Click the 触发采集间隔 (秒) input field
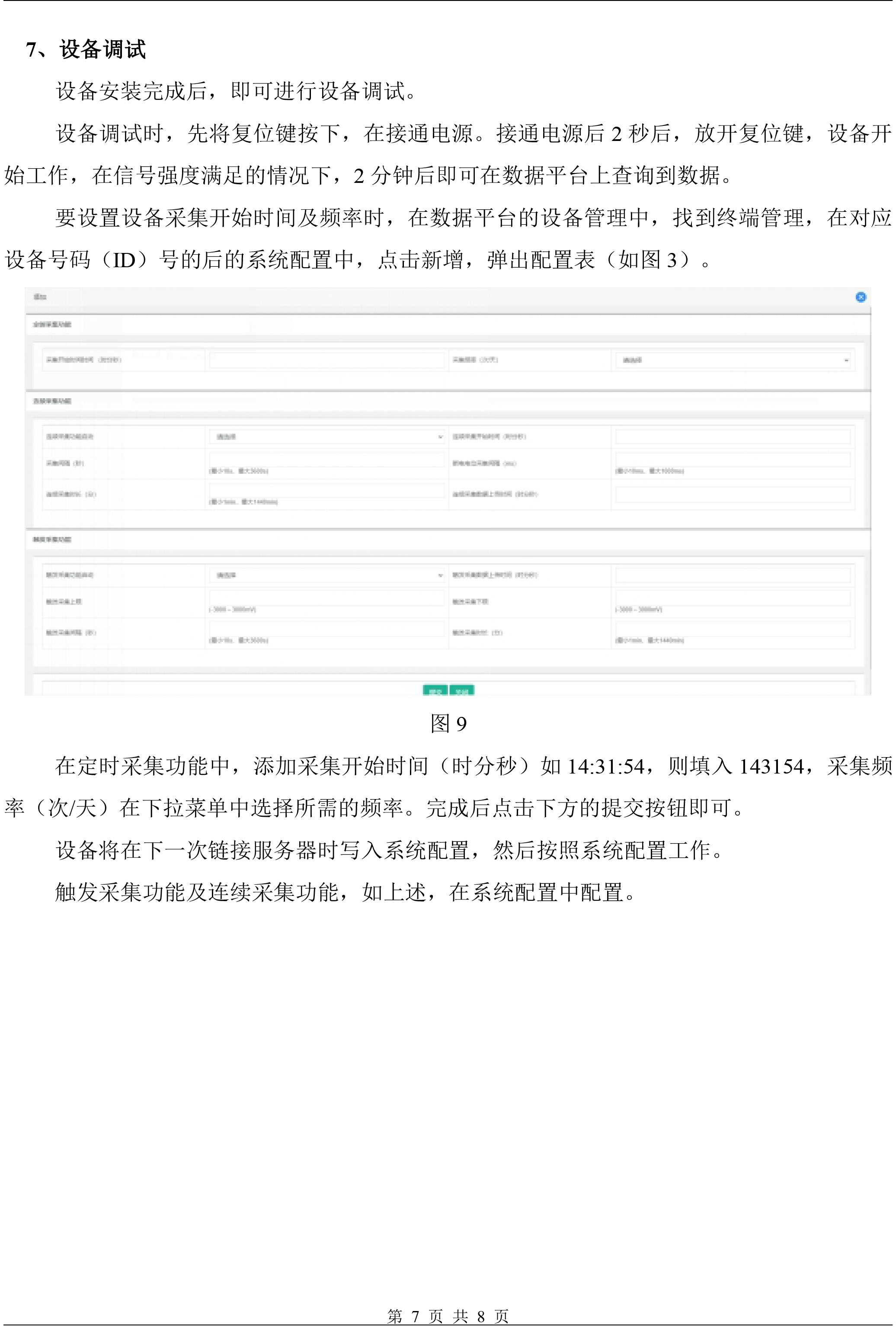The width and height of the screenshot is (896, 1327). click(x=326, y=629)
